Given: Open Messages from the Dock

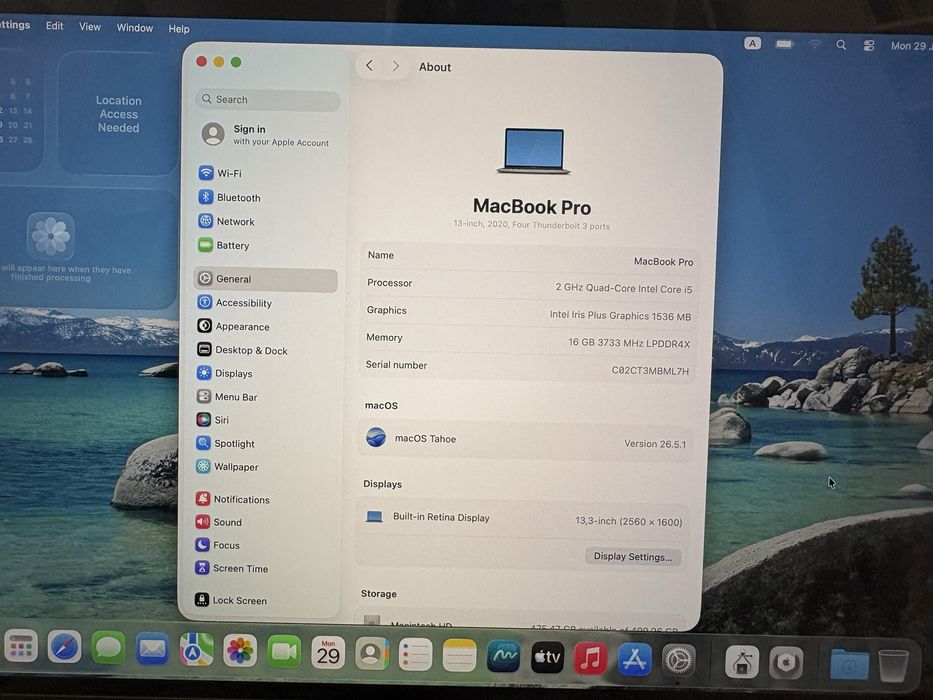Looking at the screenshot, I should click(108, 648).
